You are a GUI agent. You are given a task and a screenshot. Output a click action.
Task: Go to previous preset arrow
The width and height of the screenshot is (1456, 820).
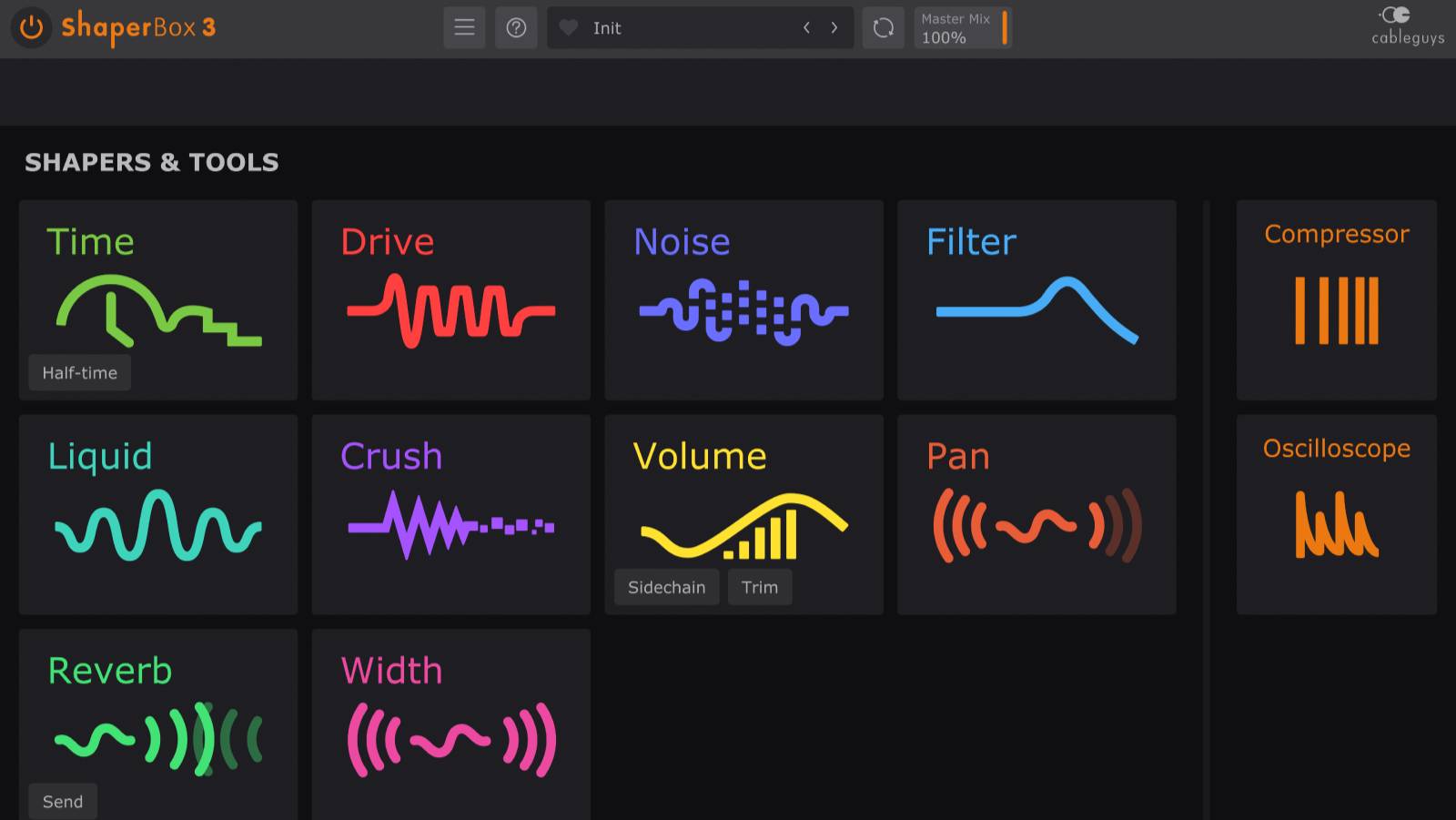click(x=806, y=27)
